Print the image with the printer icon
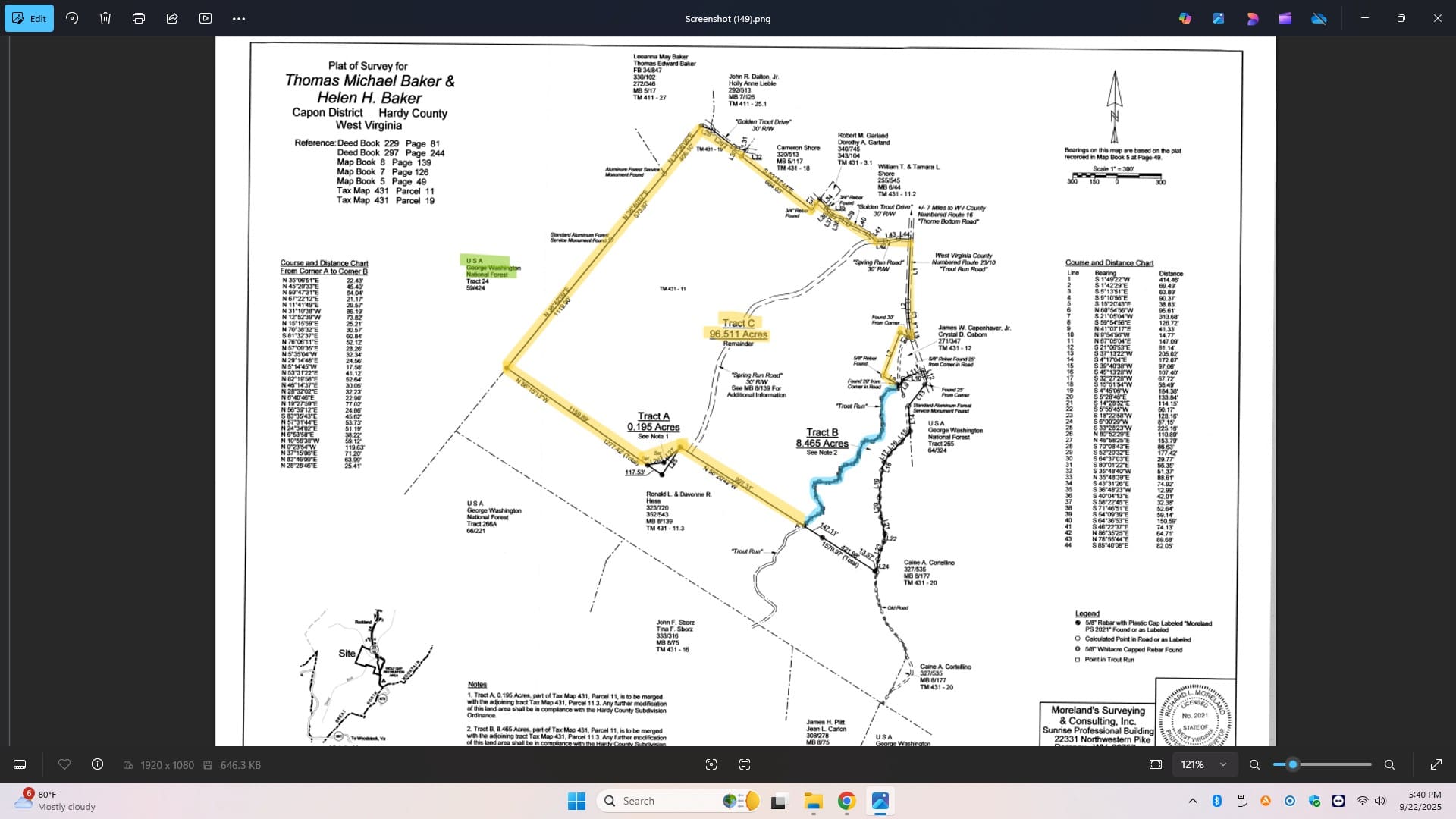Image resolution: width=1456 pixels, height=819 pixels. coord(139,18)
